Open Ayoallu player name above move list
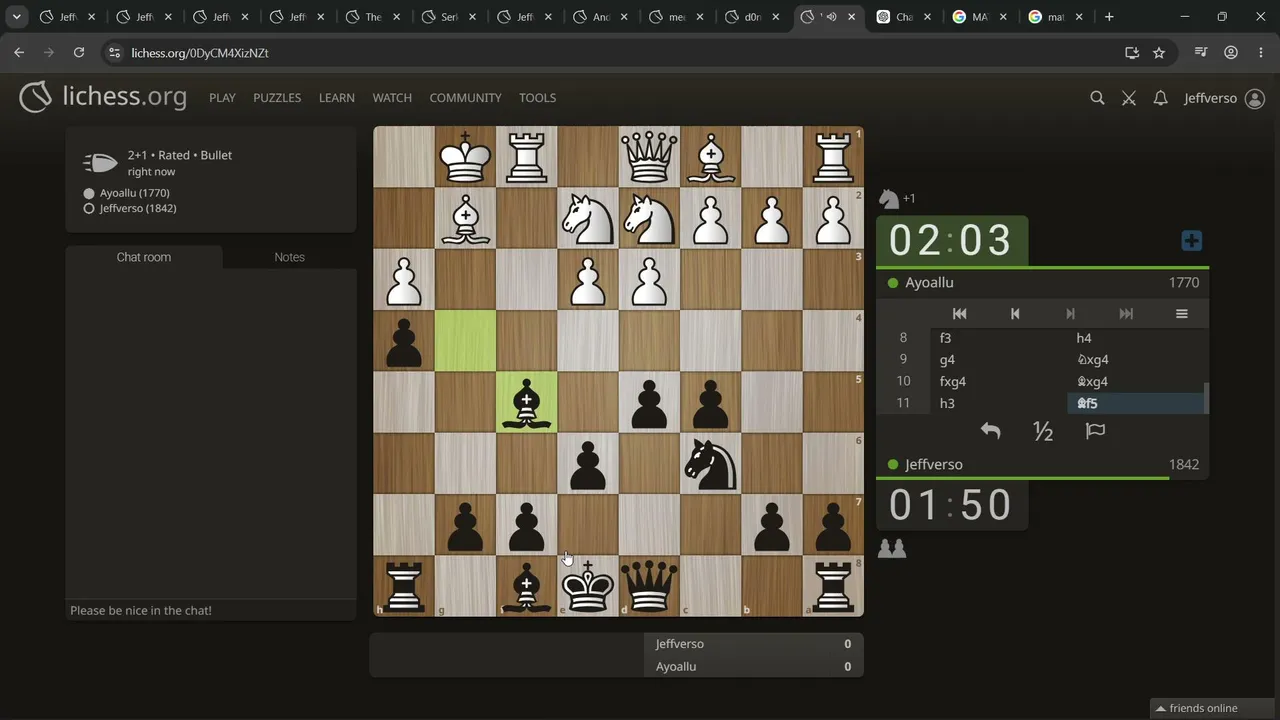This screenshot has width=1280, height=720. point(929,283)
